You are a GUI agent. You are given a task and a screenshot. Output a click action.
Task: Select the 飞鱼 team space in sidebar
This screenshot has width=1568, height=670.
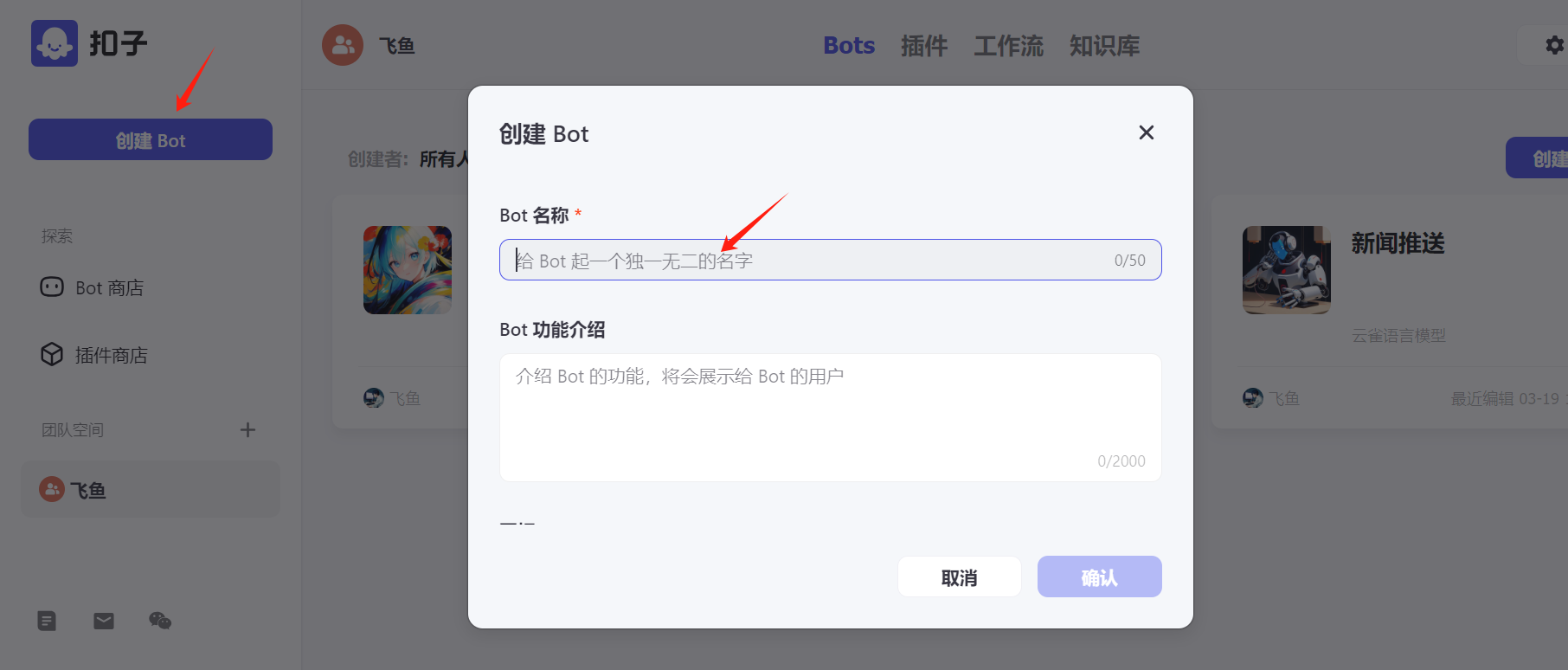point(151,490)
